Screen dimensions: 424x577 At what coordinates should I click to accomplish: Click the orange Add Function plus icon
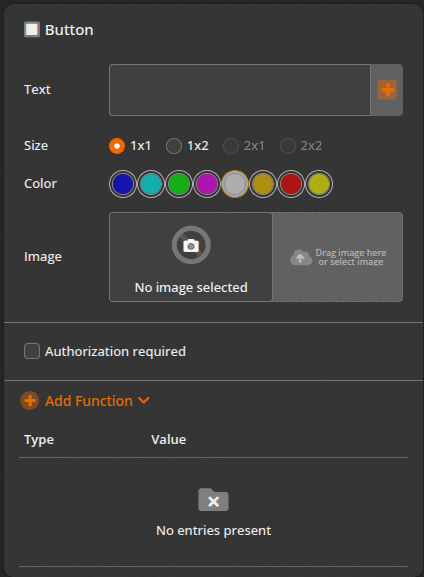coord(30,401)
